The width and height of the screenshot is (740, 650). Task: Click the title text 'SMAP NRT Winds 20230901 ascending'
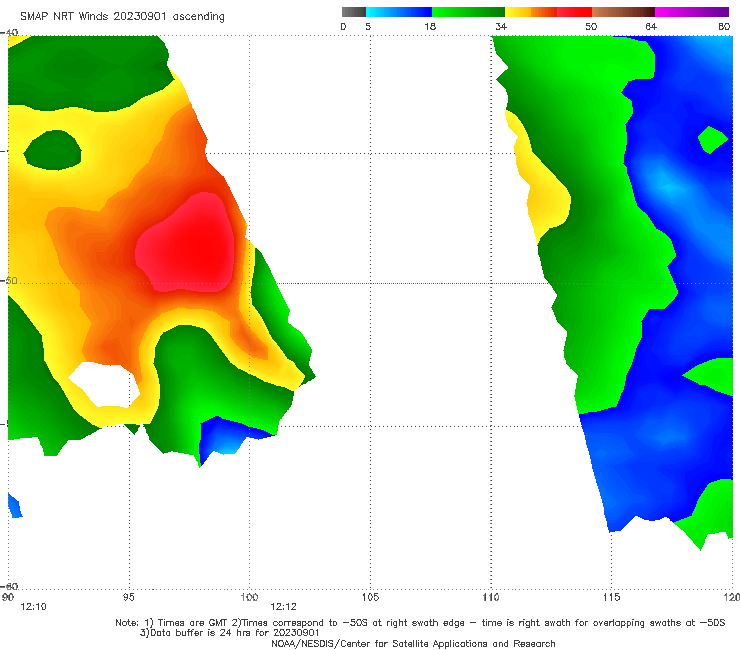(122, 16)
